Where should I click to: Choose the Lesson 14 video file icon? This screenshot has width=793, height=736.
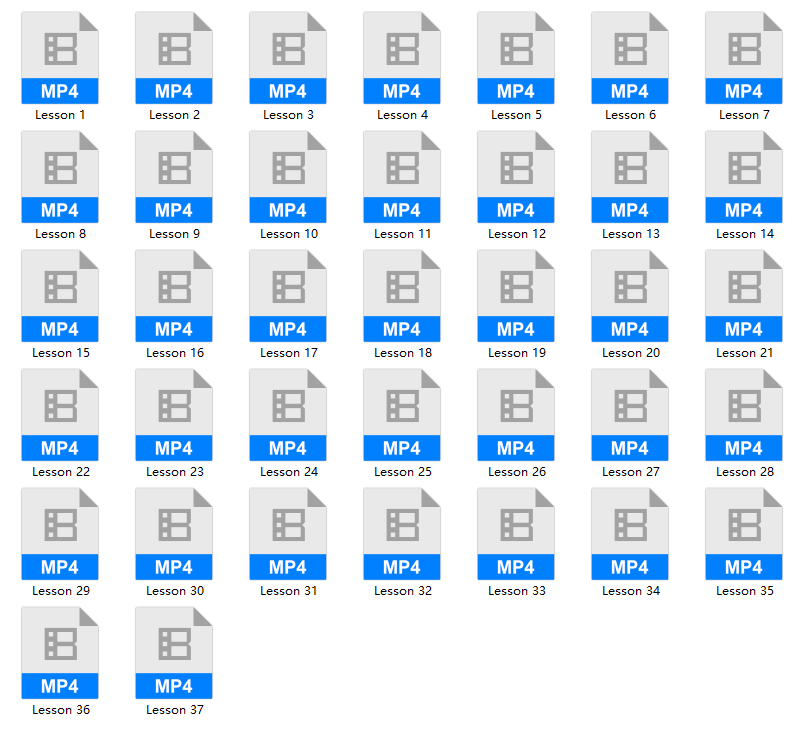click(744, 177)
